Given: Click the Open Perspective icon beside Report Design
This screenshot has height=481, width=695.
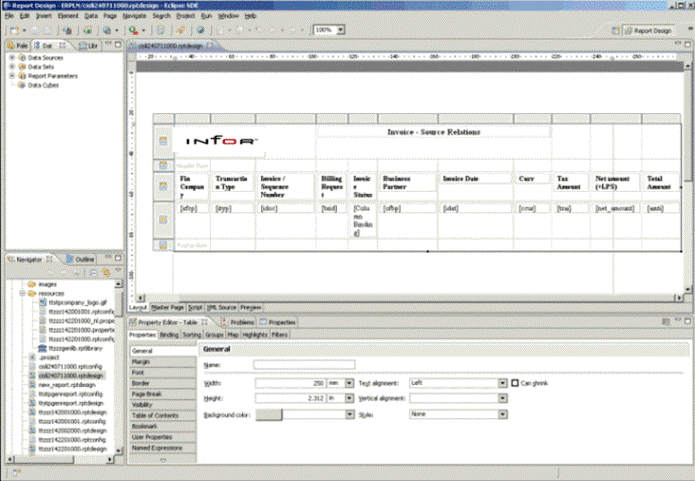Looking at the screenshot, I should click(x=615, y=31).
